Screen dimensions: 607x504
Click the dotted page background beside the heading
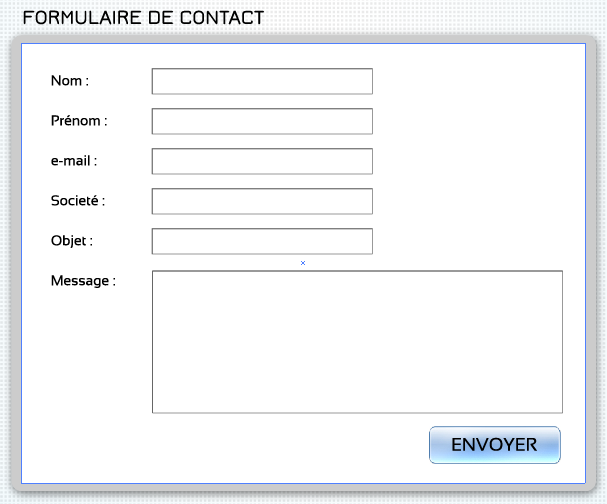(426, 18)
